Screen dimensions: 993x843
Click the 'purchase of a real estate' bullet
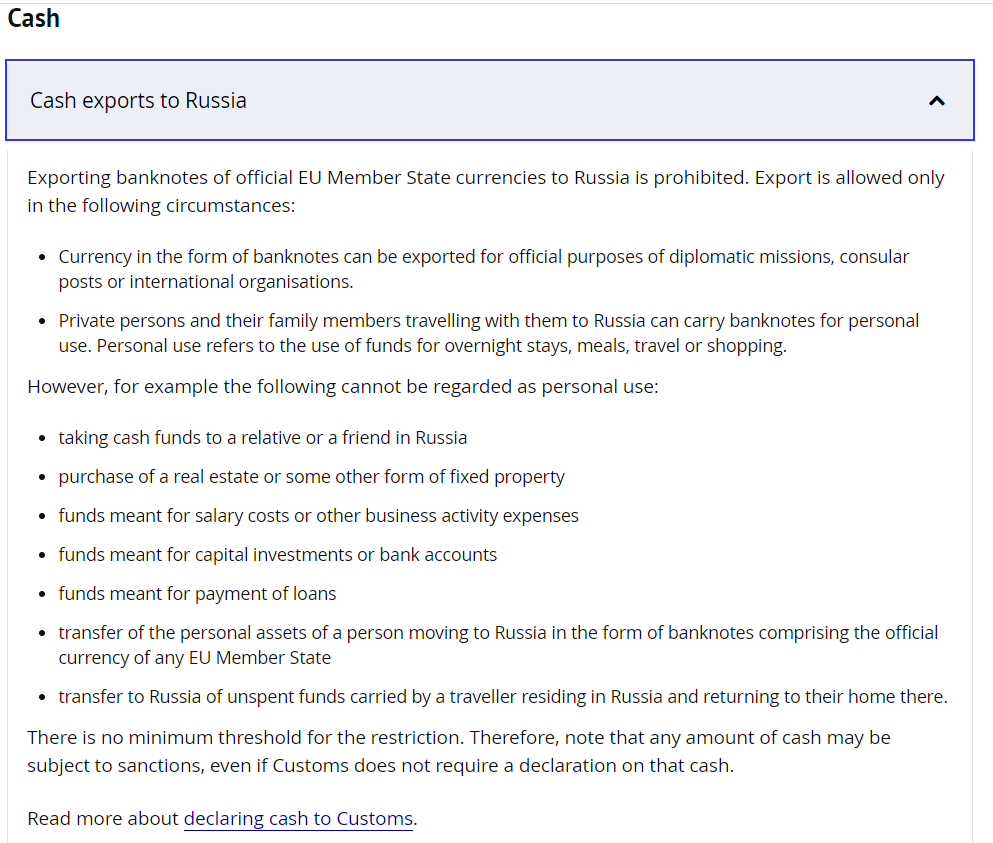[312, 476]
